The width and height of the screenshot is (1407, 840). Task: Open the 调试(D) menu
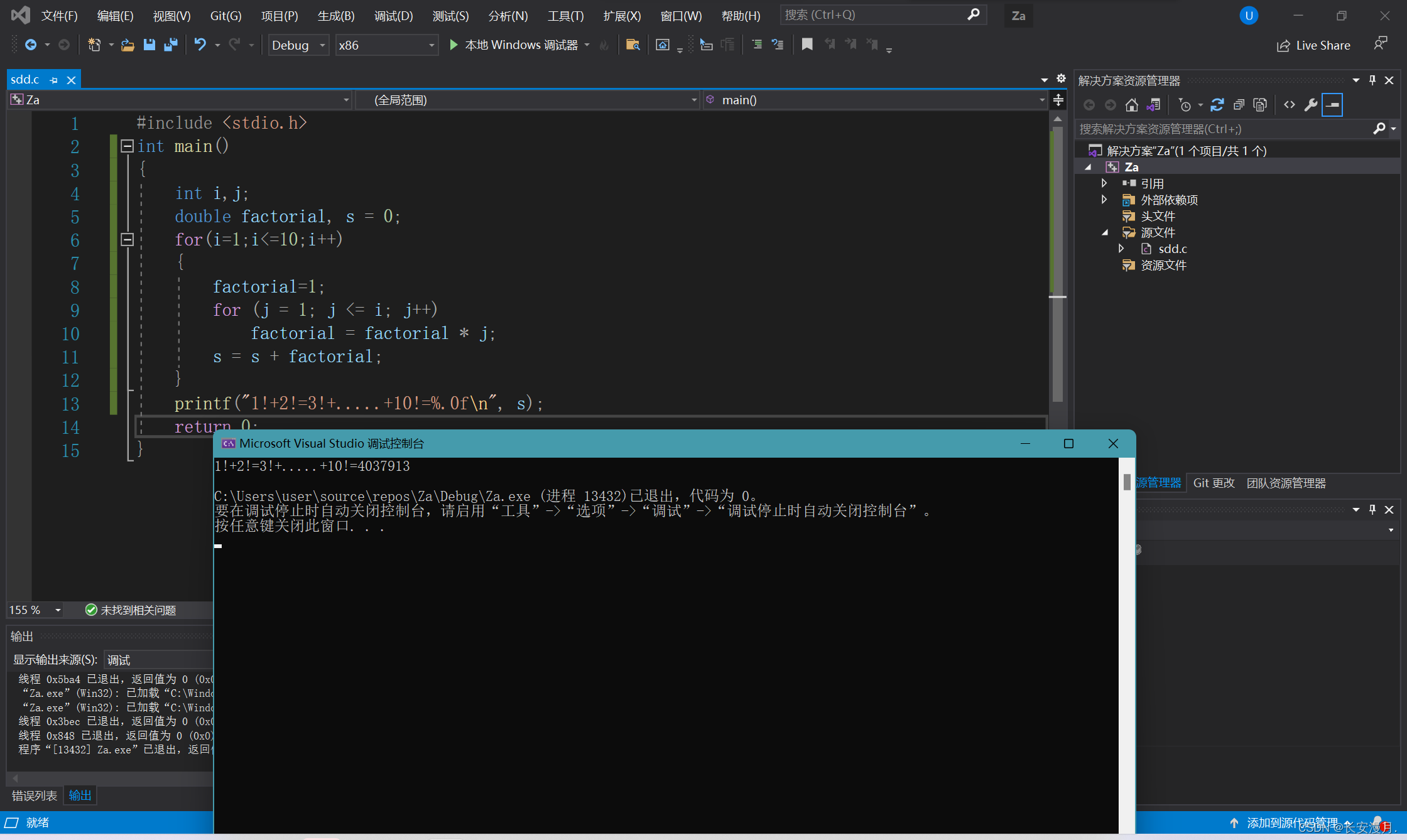pos(393,16)
